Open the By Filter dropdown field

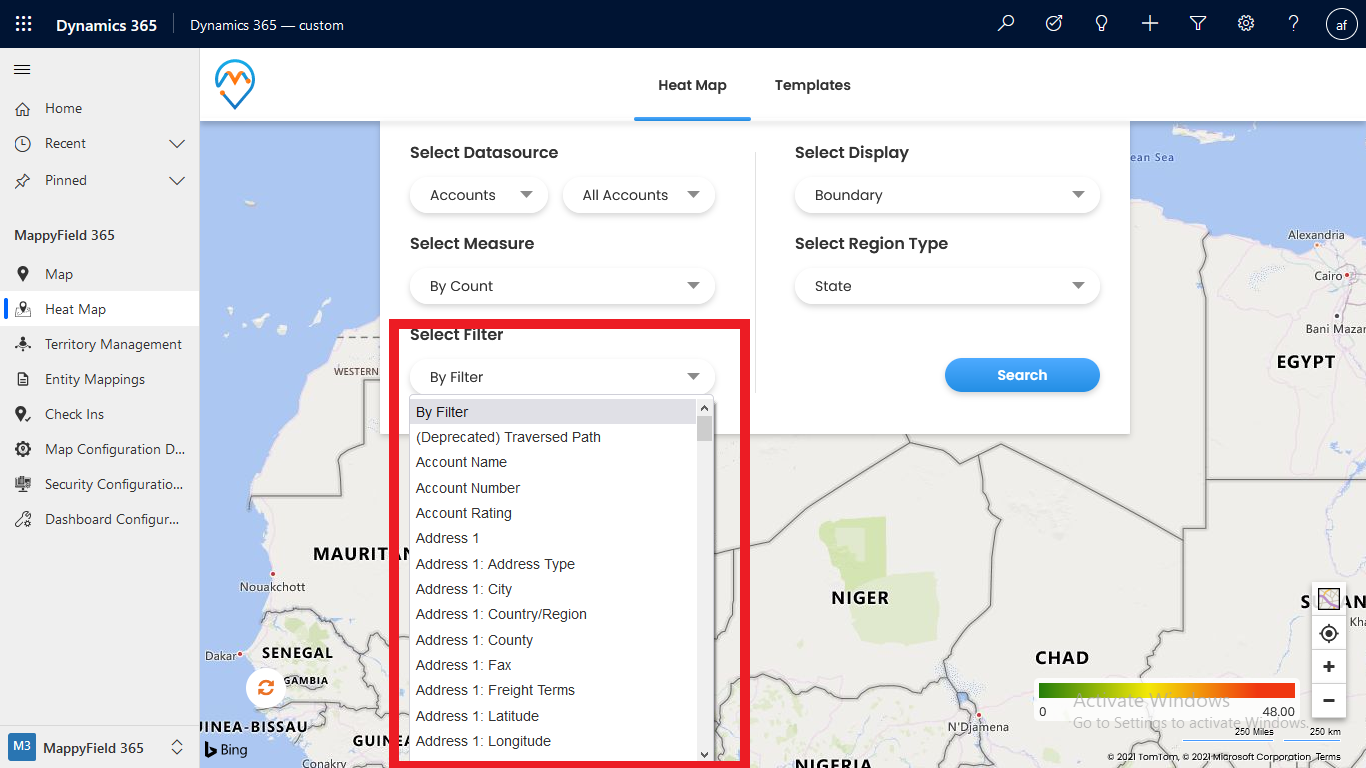point(562,377)
